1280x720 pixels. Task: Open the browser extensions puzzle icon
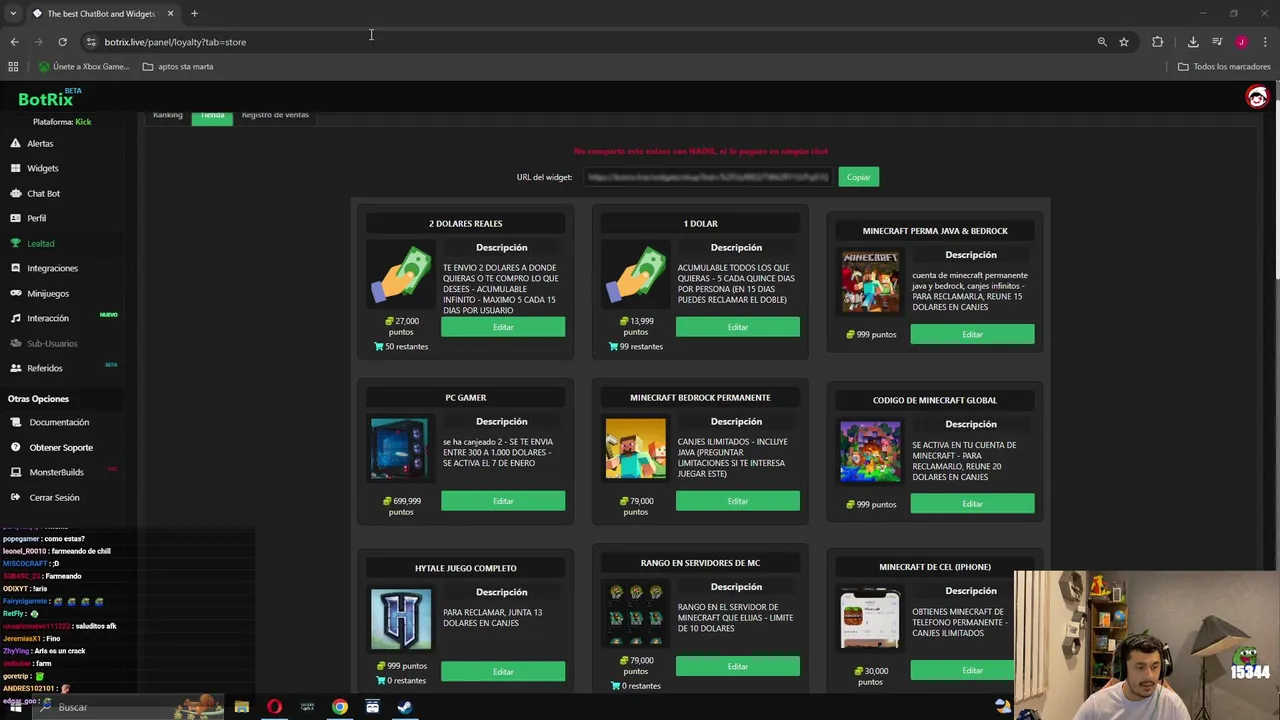tap(1158, 42)
